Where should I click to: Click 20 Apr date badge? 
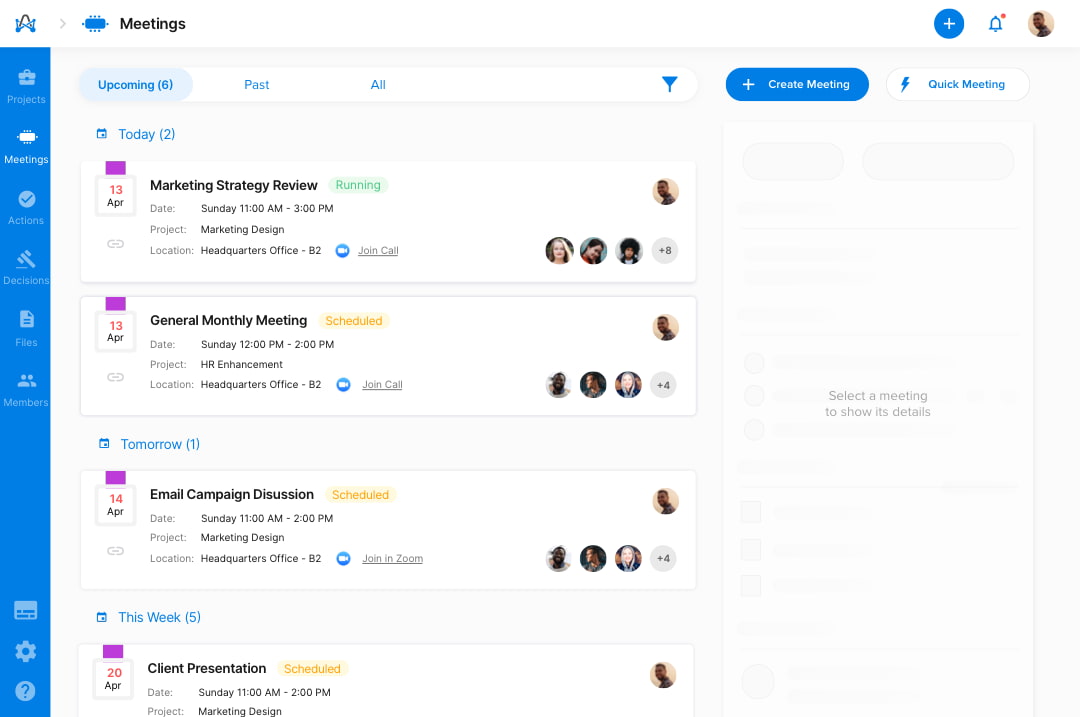(114, 678)
